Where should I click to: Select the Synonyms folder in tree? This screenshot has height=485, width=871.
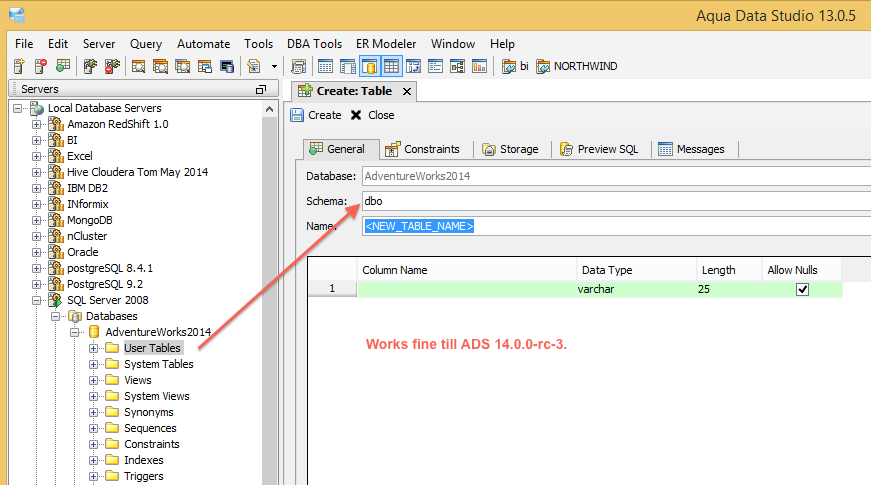149,412
